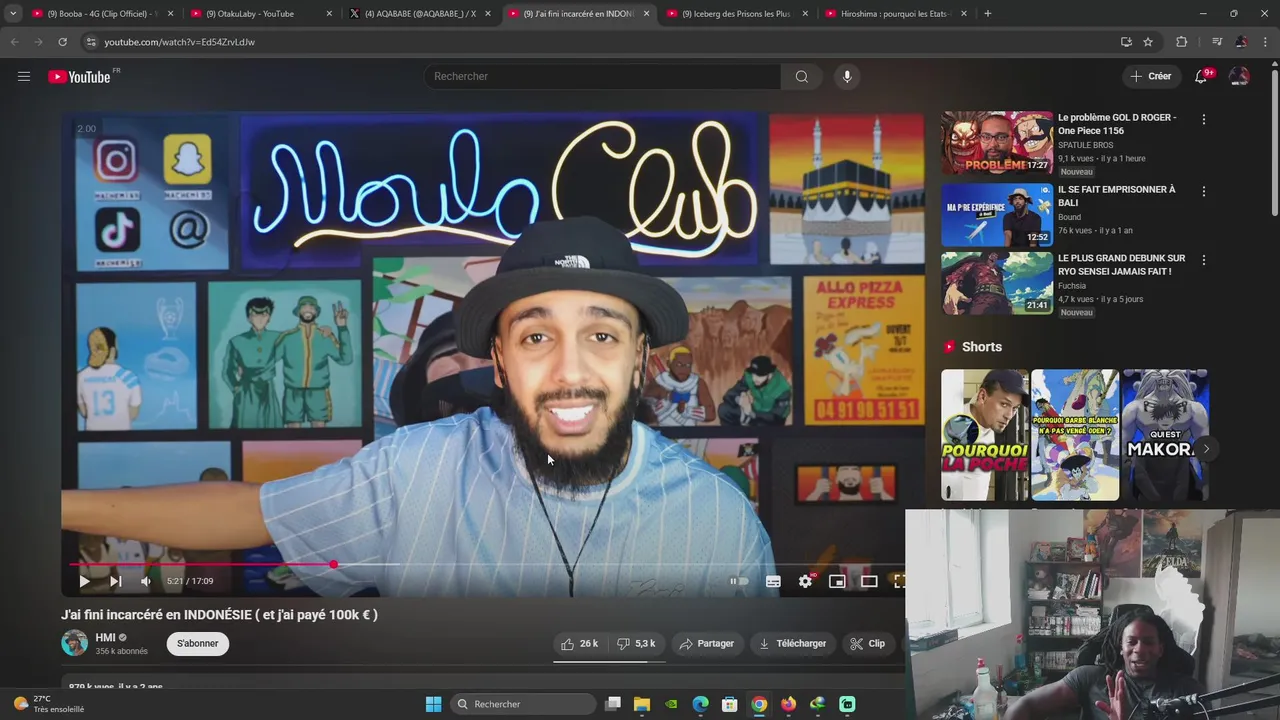1280x720 pixels.
Task: Open Firefox from the taskbar
Action: (x=788, y=704)
